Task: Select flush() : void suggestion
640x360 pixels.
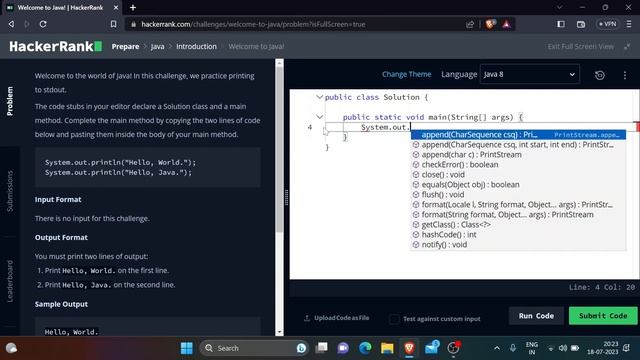Action: click(518, 195)
